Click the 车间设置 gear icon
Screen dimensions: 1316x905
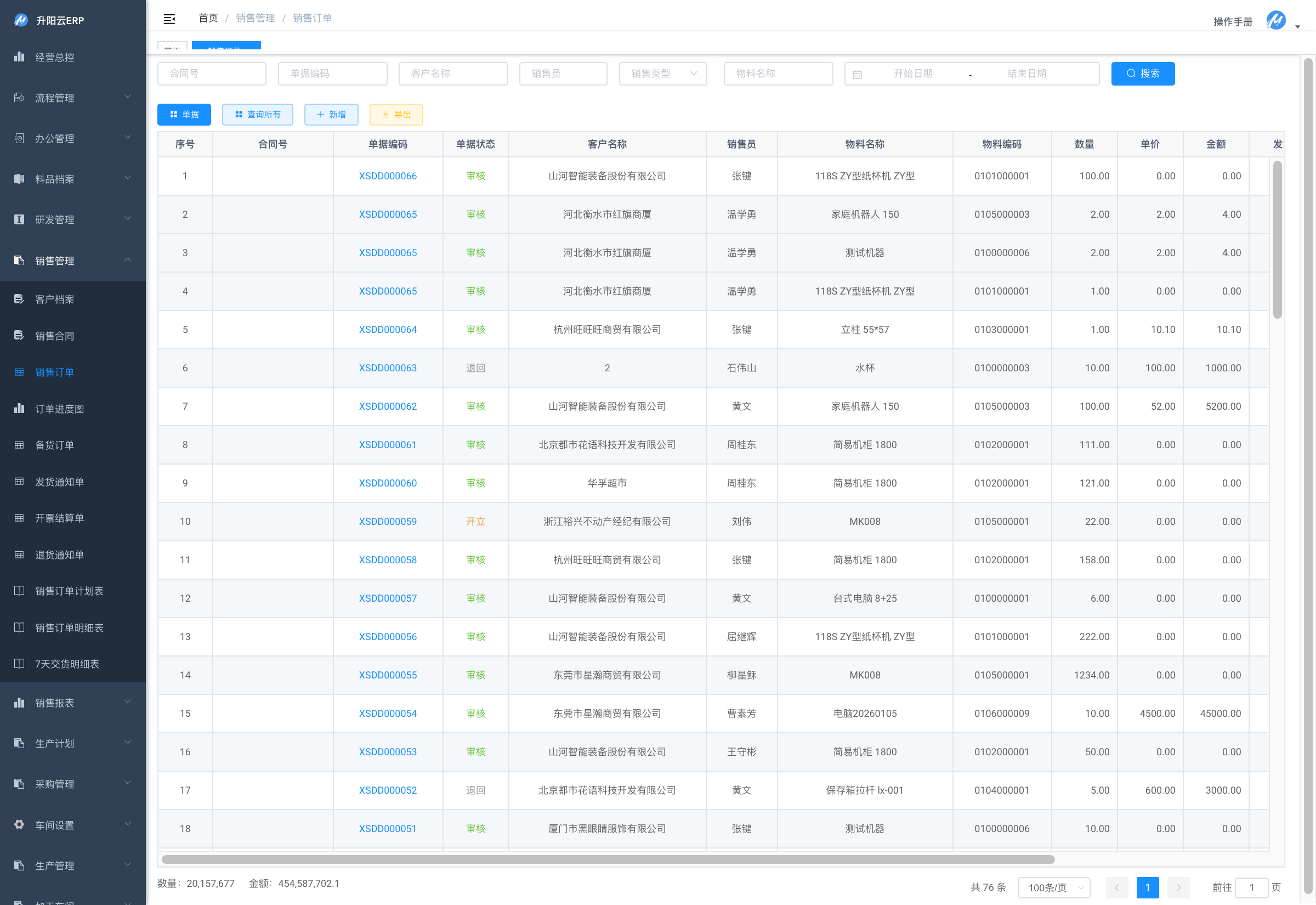(x=19, y=824)
